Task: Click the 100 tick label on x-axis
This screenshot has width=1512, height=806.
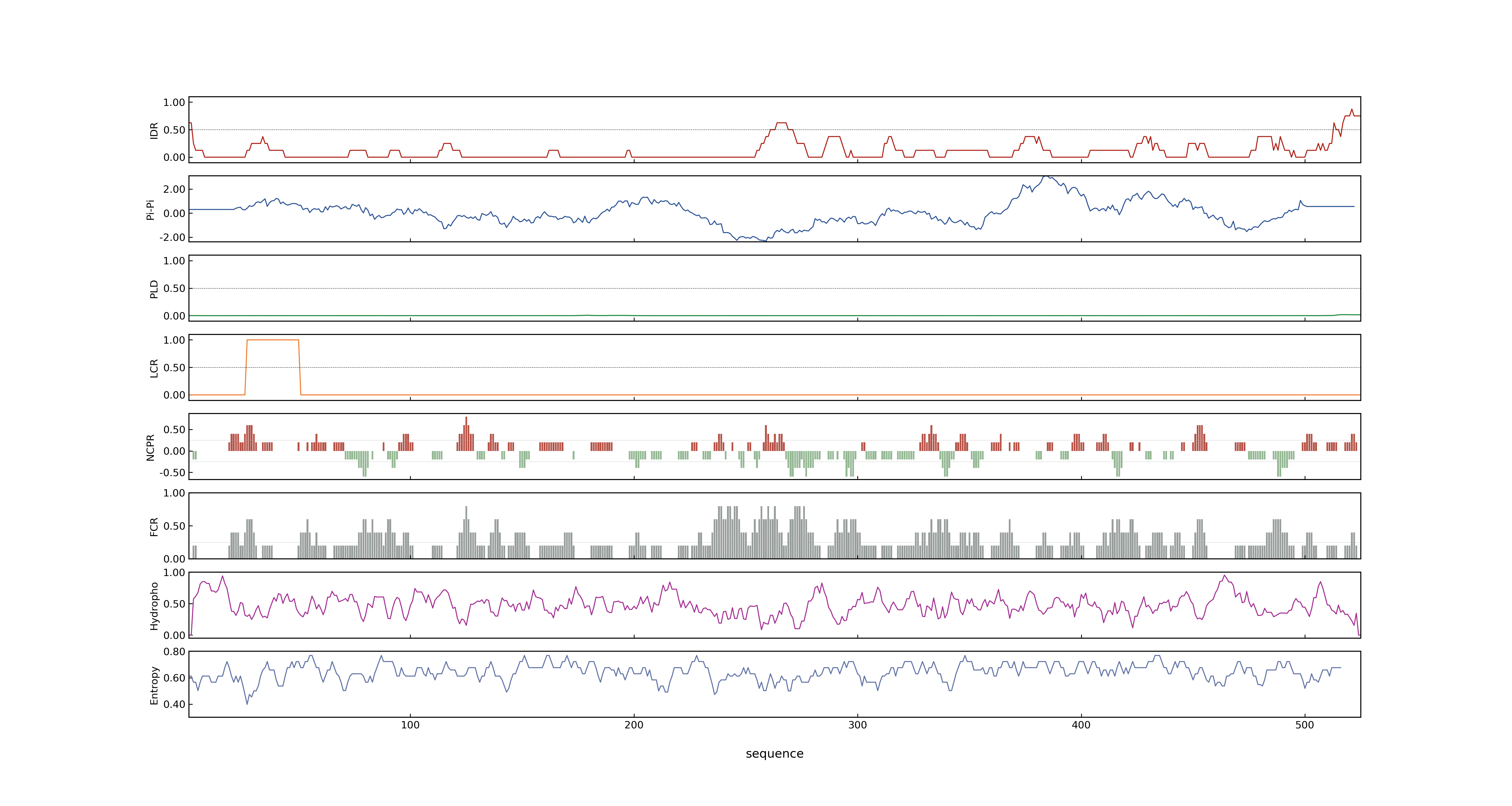Action: (x=410, y=725)
